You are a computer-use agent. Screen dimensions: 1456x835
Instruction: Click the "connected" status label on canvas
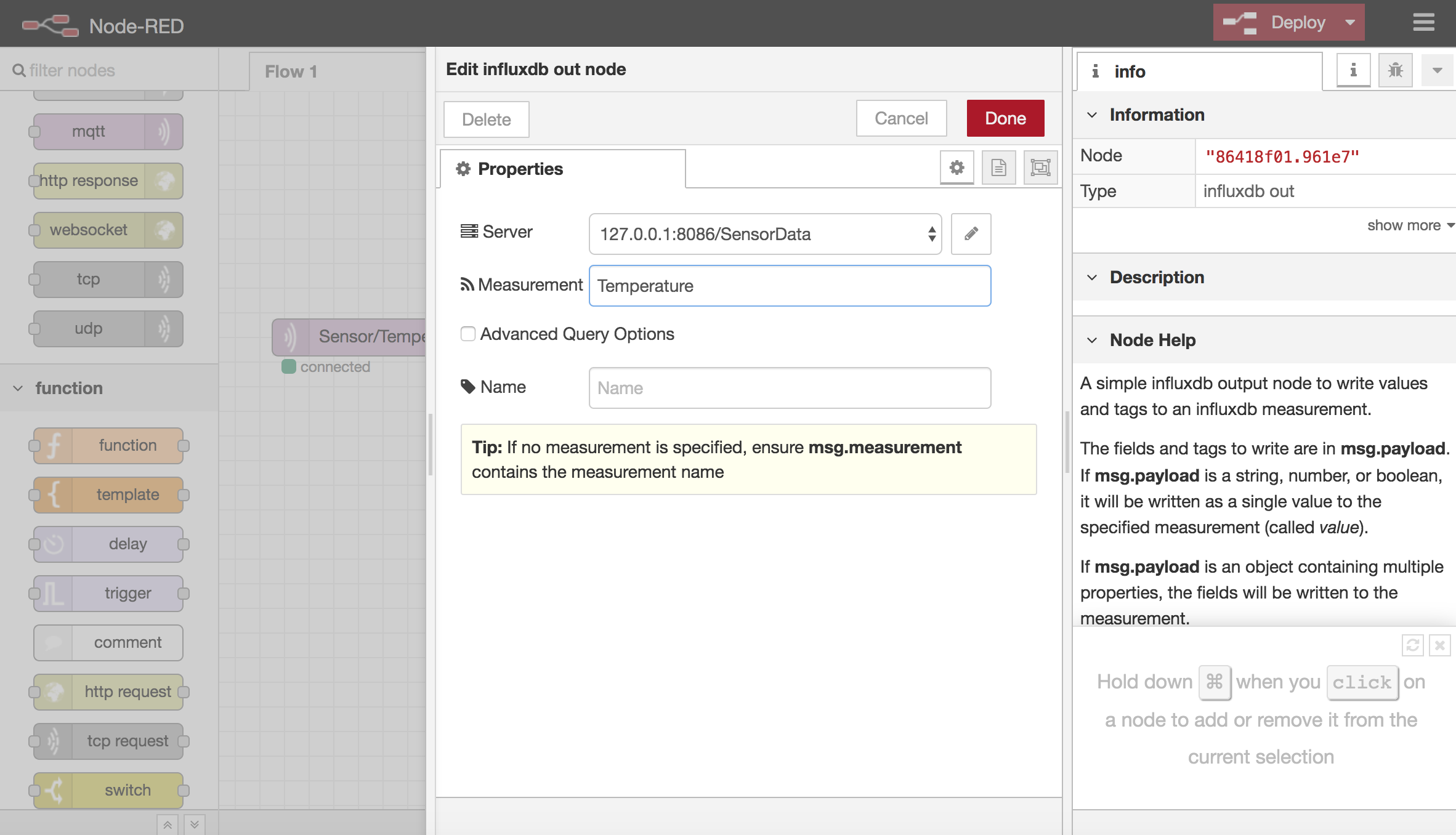(335, 367)
